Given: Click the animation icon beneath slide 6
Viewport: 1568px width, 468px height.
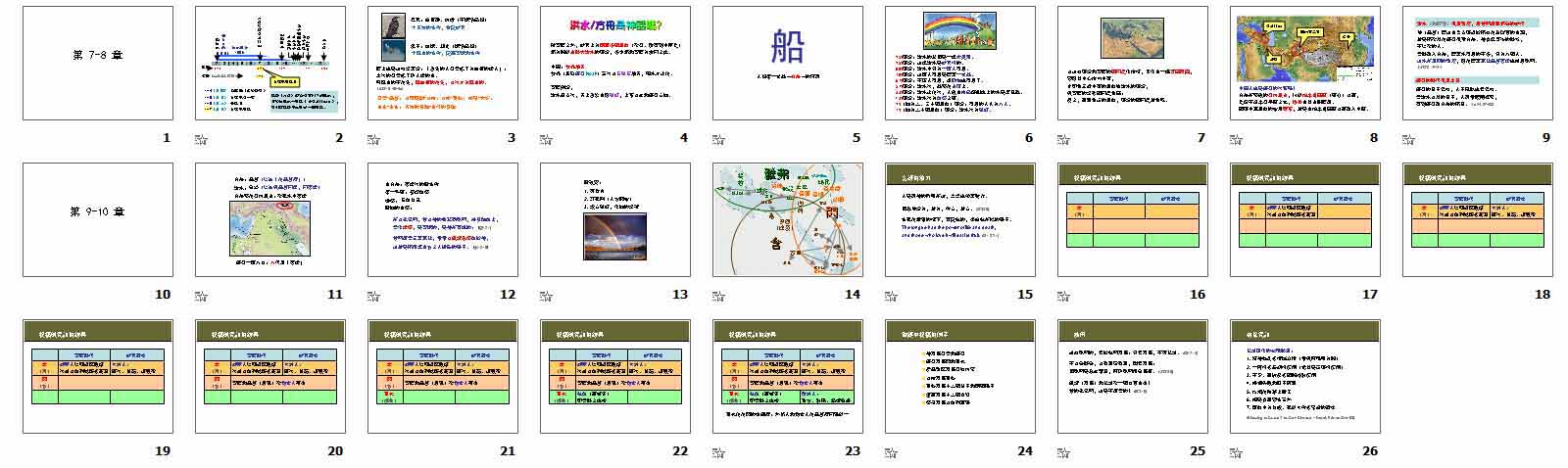Looking at the screenshot, I should click(x=893, y=138).
